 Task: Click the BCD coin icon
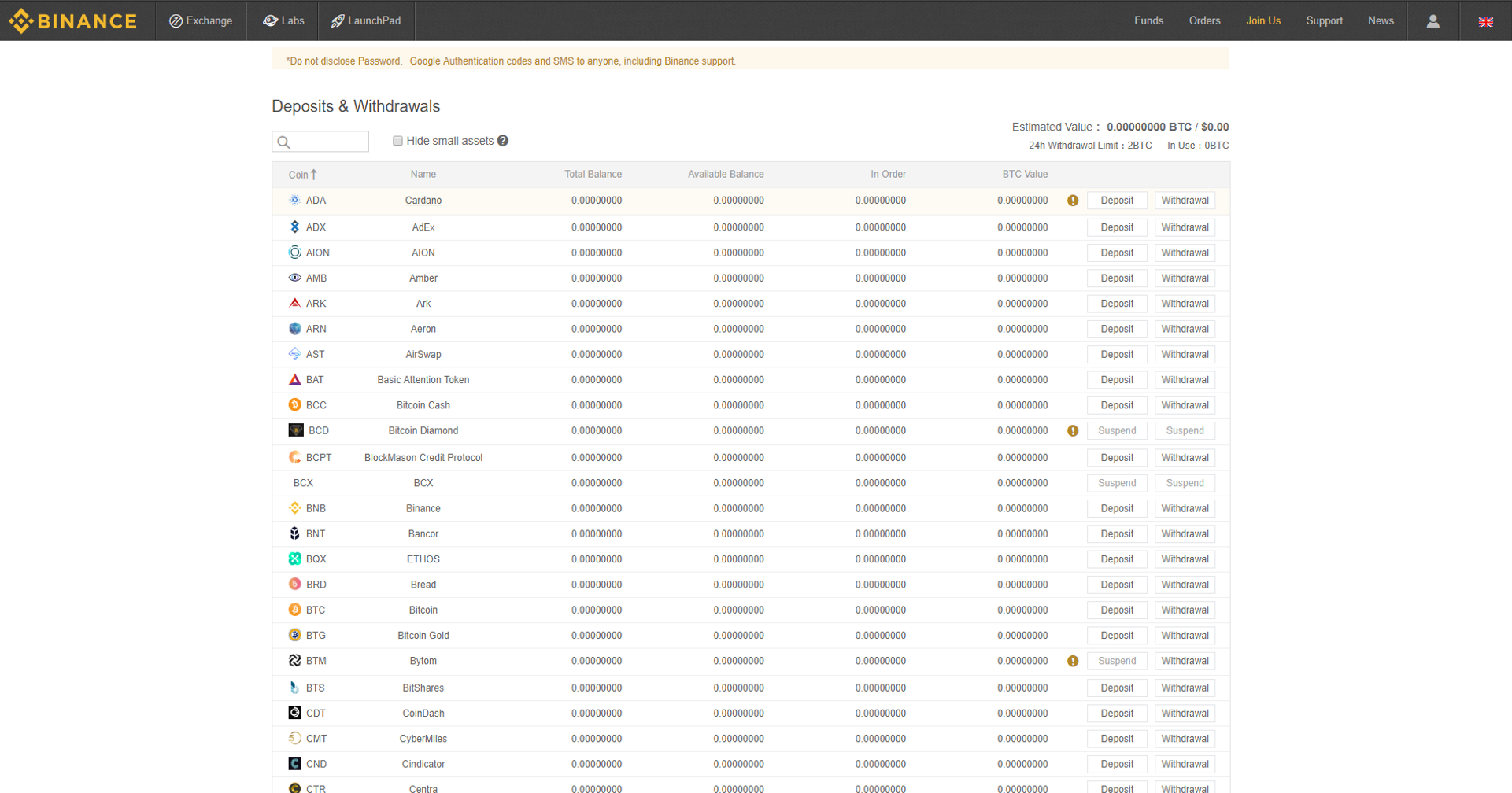coord(296,430)
